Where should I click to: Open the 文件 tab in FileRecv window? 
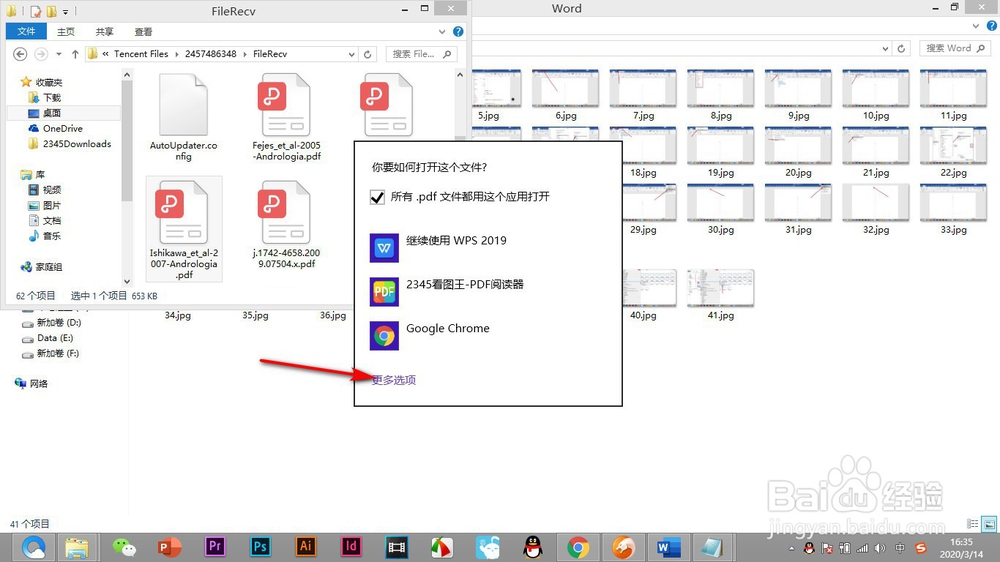[x=26, y=31]
